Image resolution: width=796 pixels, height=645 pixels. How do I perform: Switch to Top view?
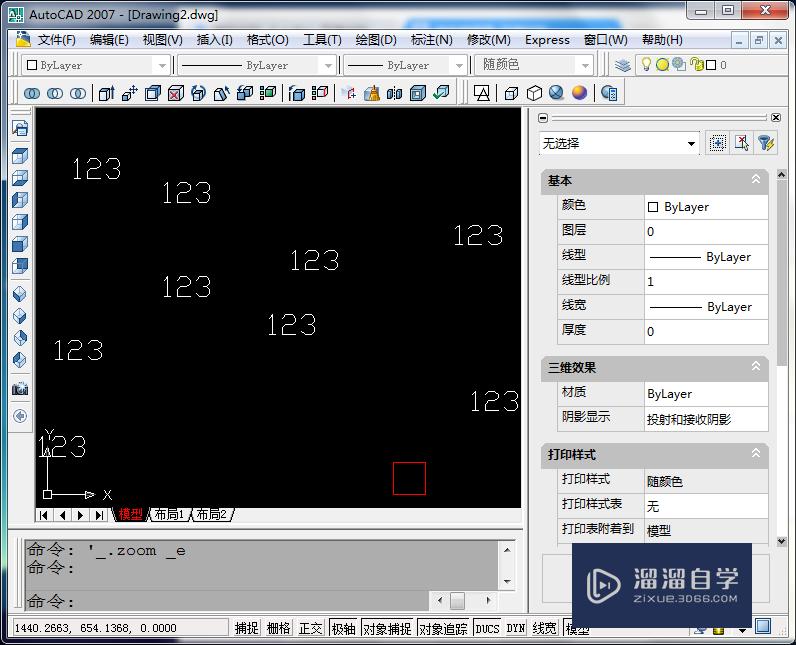pyautogui.click(x=20, y=156)
